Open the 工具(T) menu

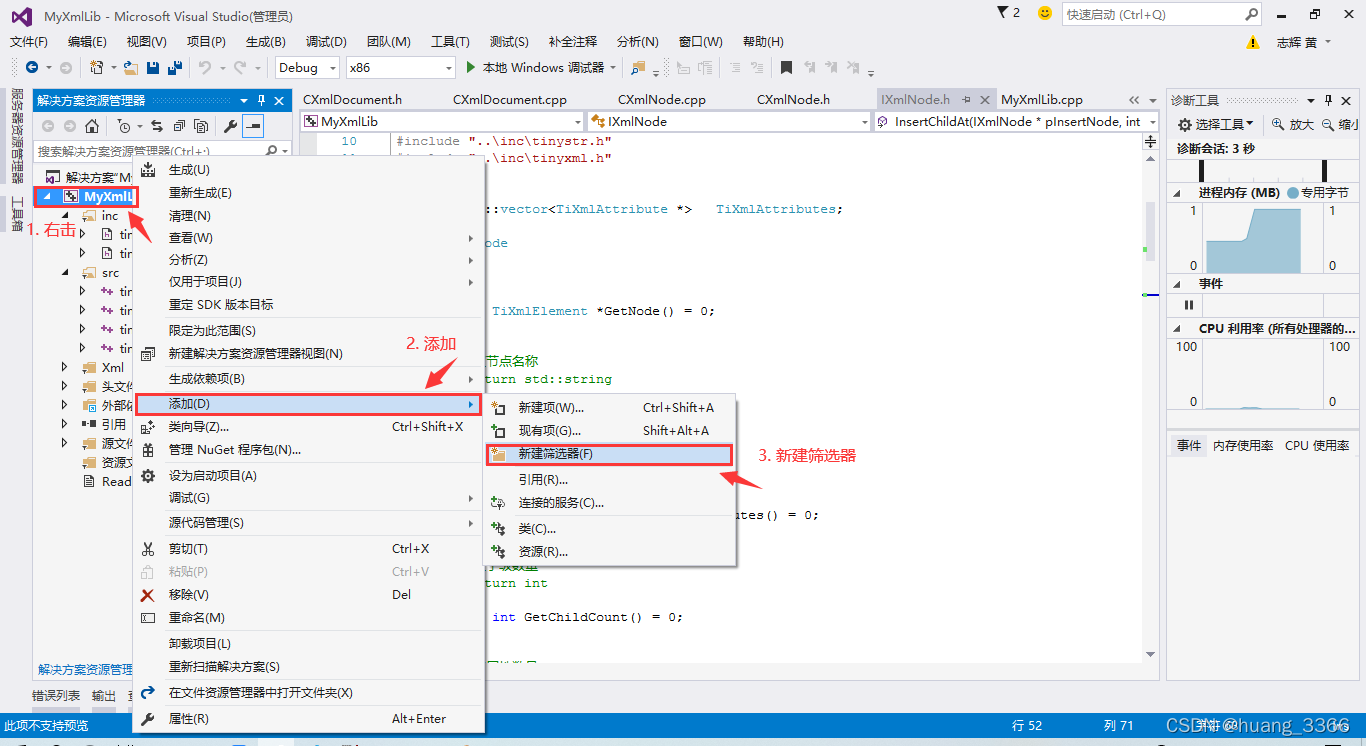450,41
